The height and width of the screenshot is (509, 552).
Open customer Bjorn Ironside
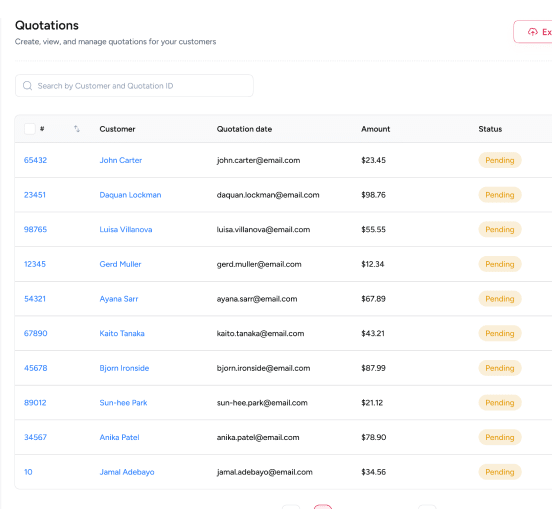pyautogui.click(x=124, y=368)
